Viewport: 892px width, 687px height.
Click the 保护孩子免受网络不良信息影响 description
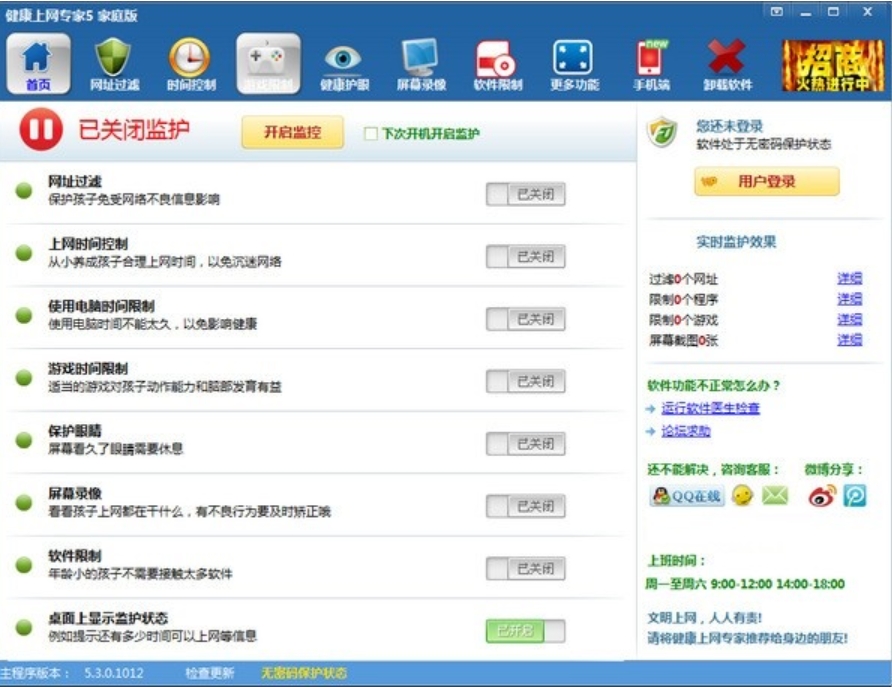pos(134,200)
